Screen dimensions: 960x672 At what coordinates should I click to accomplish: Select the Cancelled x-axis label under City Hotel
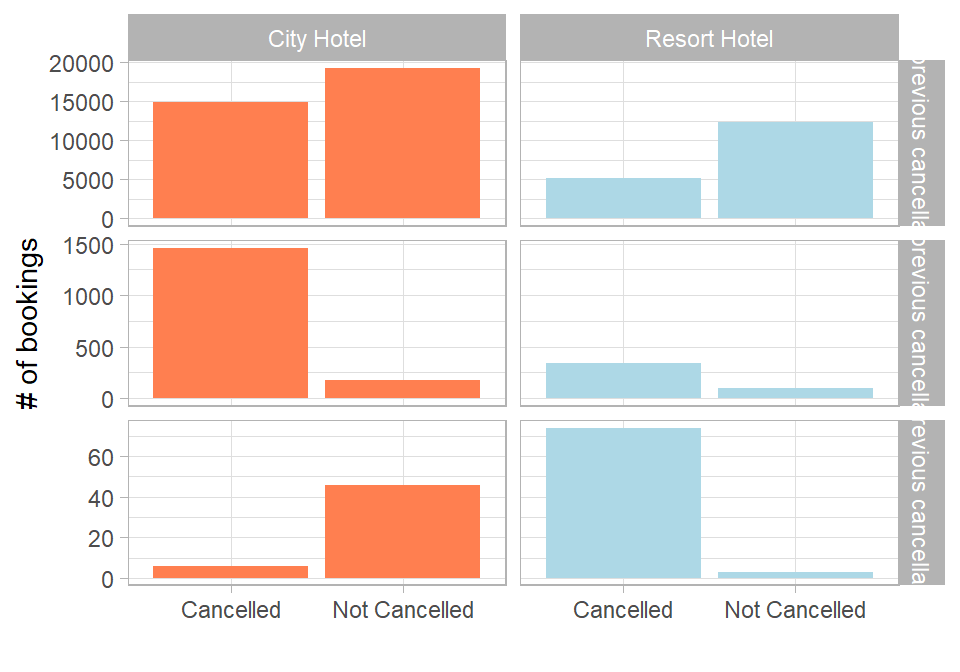pos(230,610)
